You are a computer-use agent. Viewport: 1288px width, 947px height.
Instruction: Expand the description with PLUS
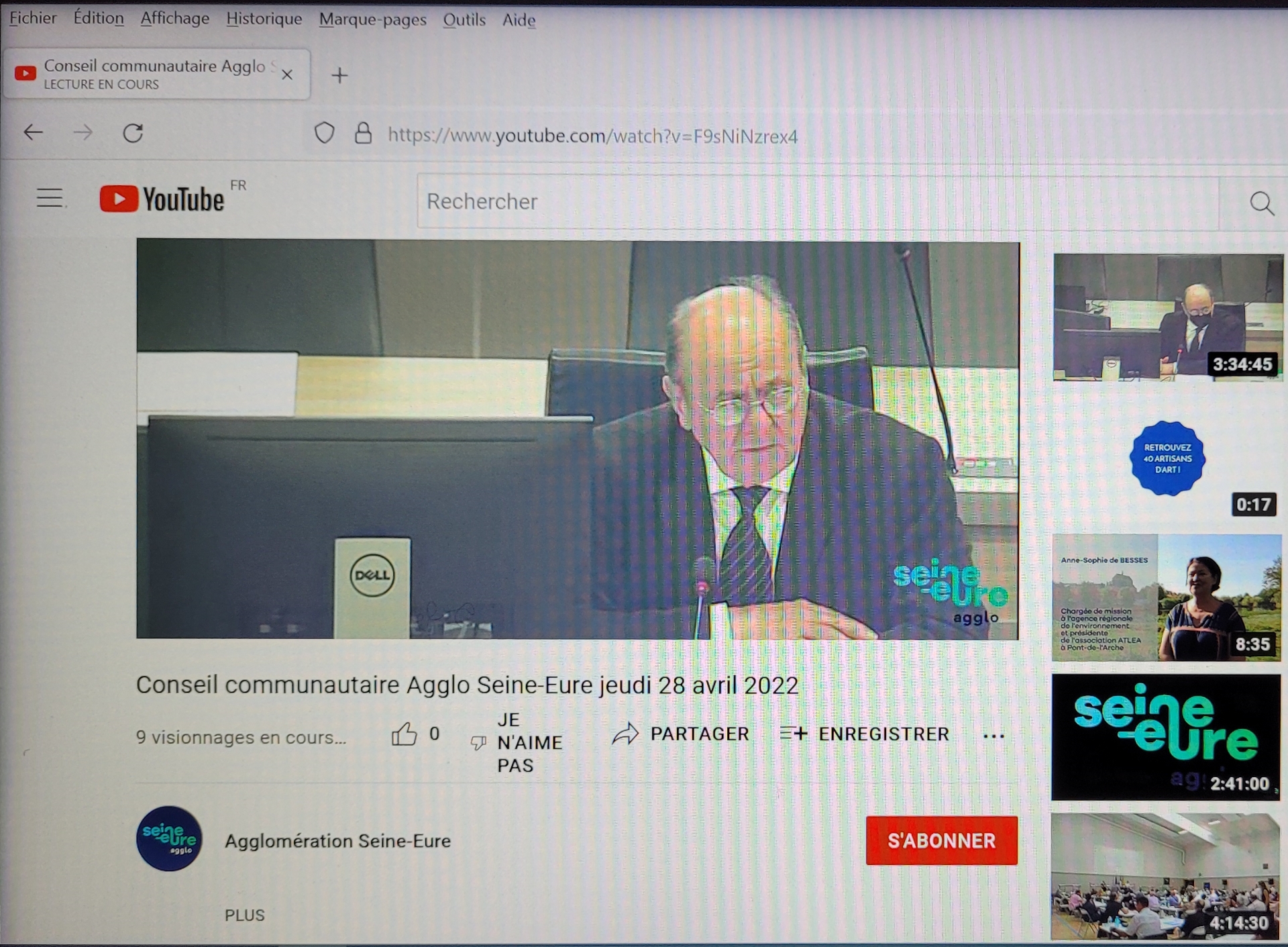pyautogui.click(x=245, y=915)
